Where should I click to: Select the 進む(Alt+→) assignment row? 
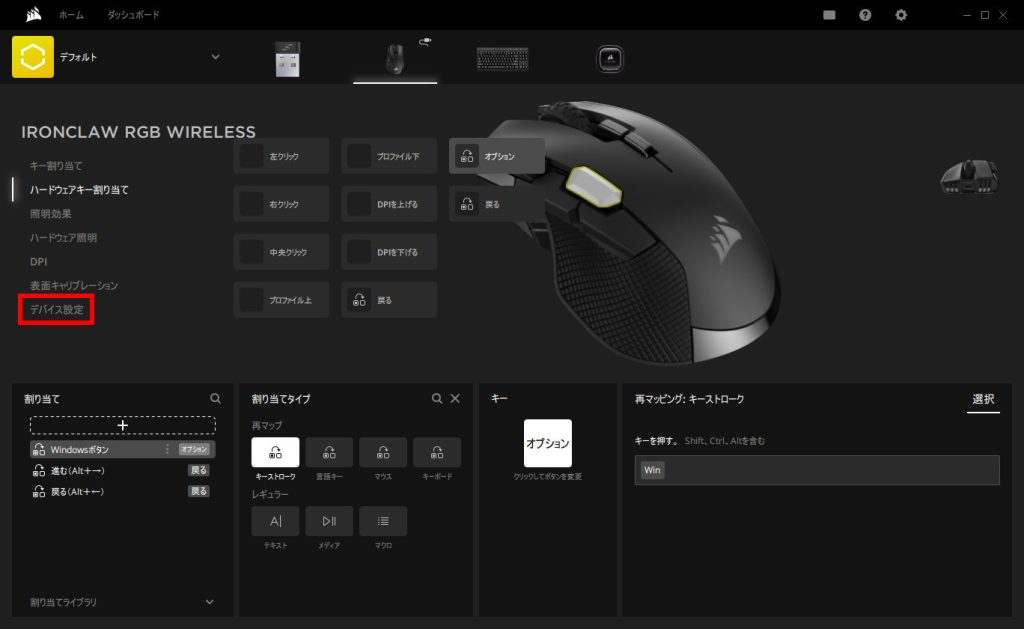[123, 470]
